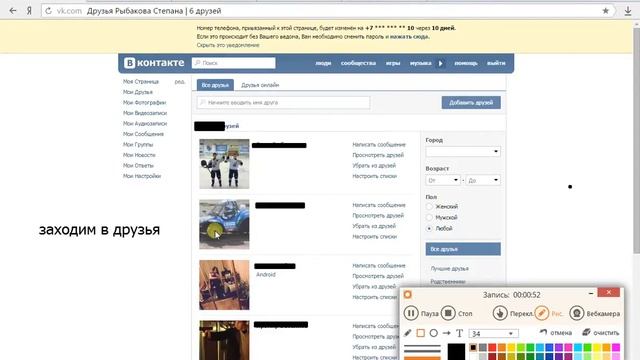Open the hockey players friend photo
Viewport: 640px width, 360px height.
pos(224,164)
